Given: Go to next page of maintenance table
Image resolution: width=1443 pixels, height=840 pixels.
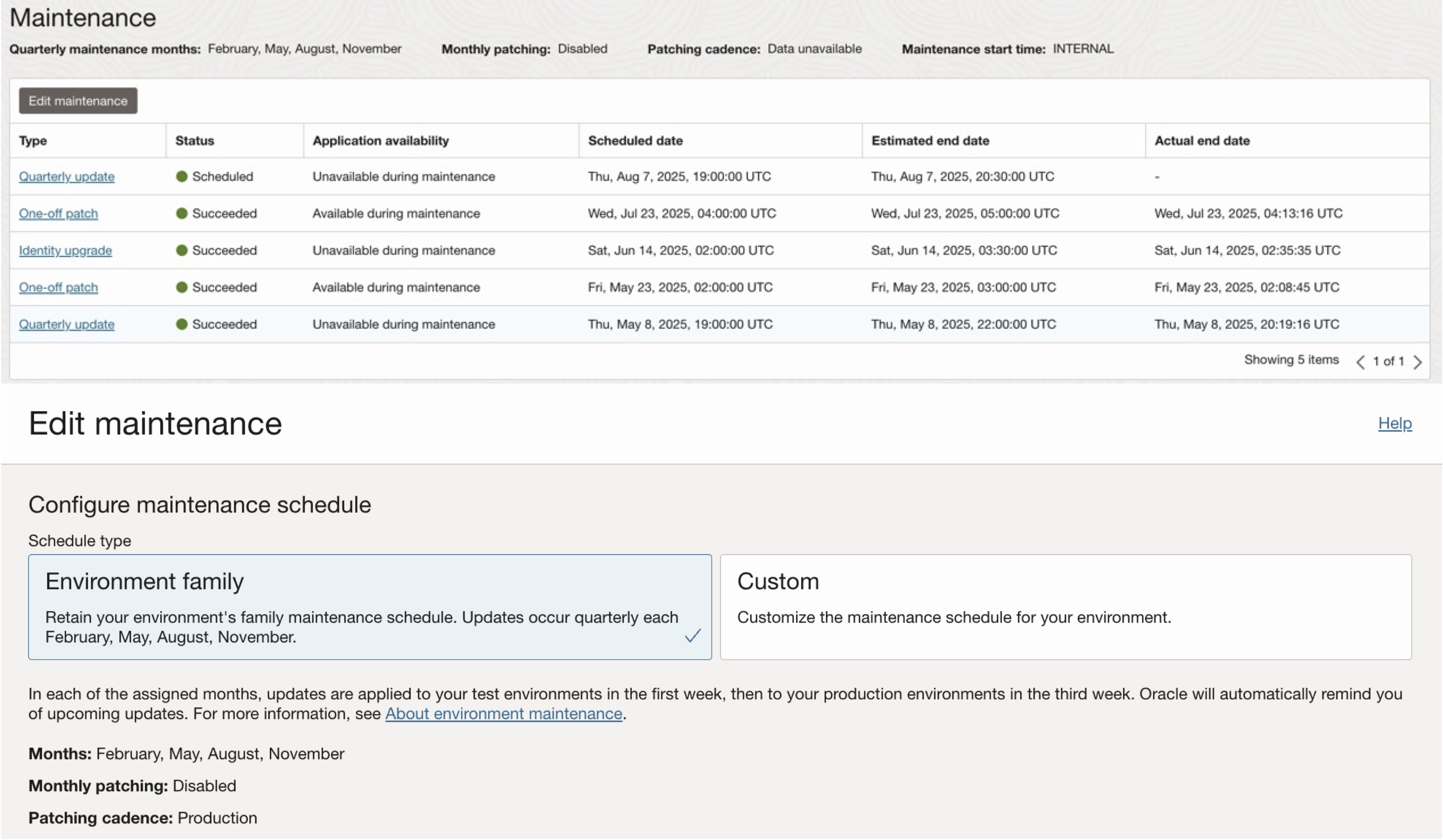Looking at the screenshot, I should click(1417, 362).
